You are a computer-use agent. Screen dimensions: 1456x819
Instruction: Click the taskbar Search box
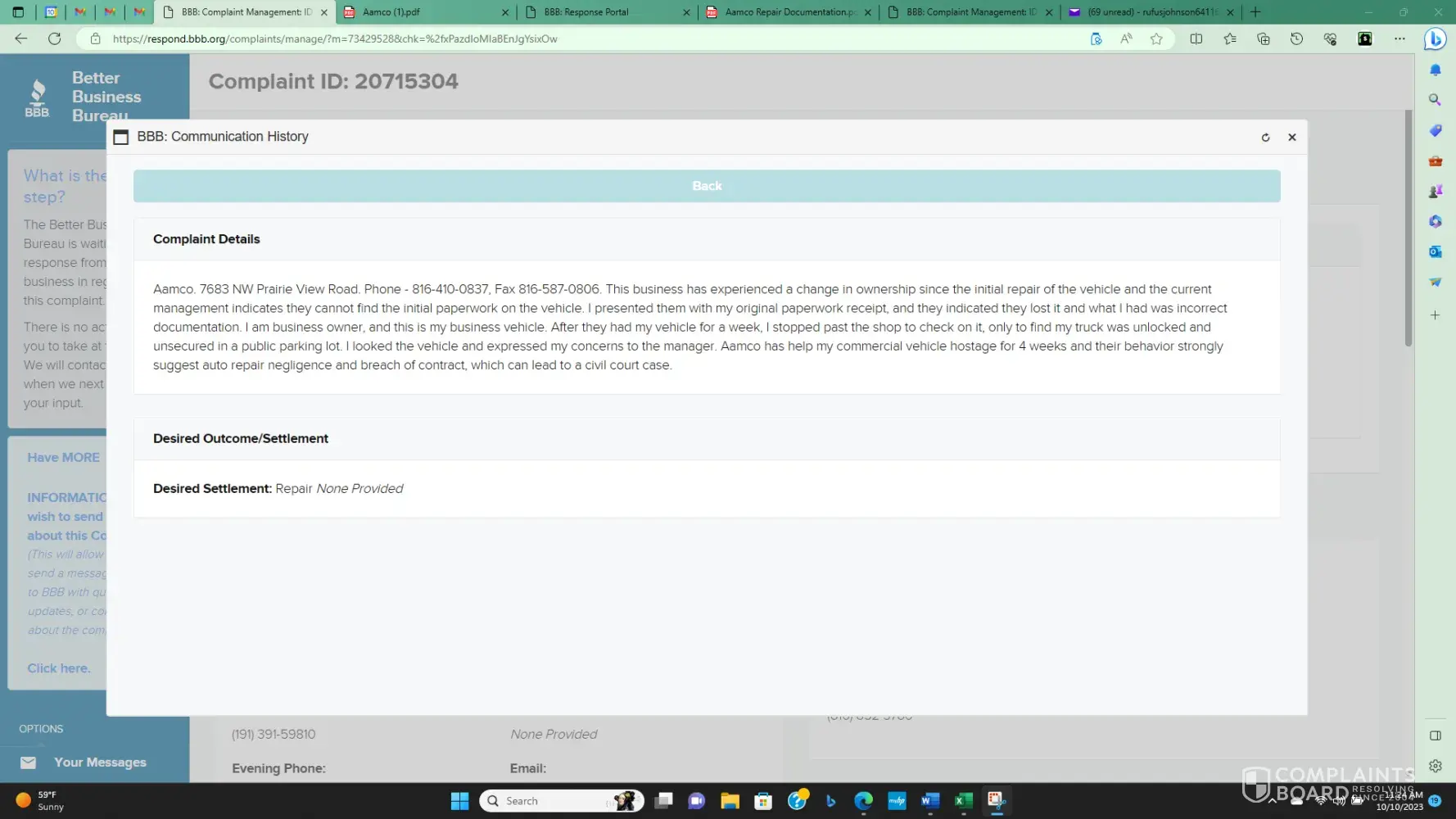[562, 801]
